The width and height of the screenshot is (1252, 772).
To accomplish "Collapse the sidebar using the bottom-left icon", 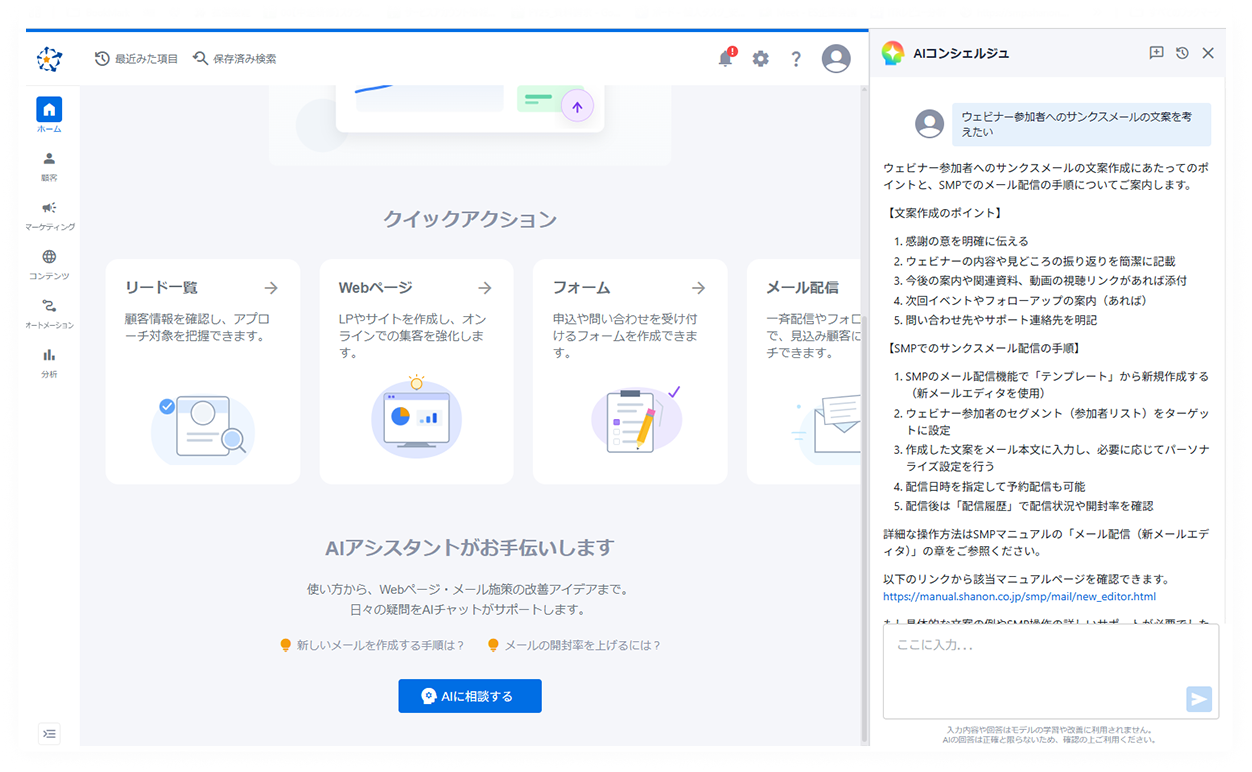I will click(48, 733).
